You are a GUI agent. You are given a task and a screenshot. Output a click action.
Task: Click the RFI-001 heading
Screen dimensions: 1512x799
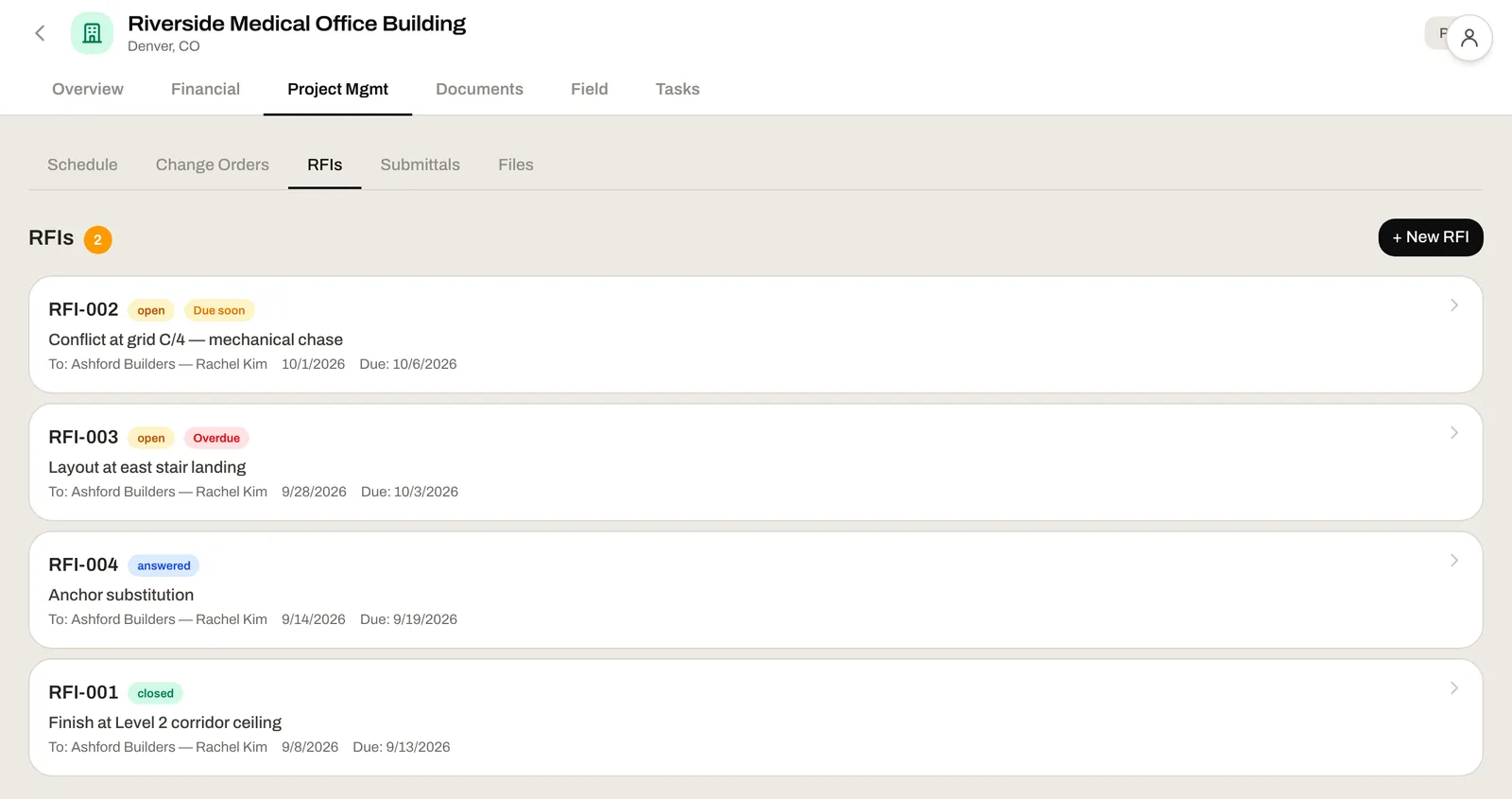[83, 692]
